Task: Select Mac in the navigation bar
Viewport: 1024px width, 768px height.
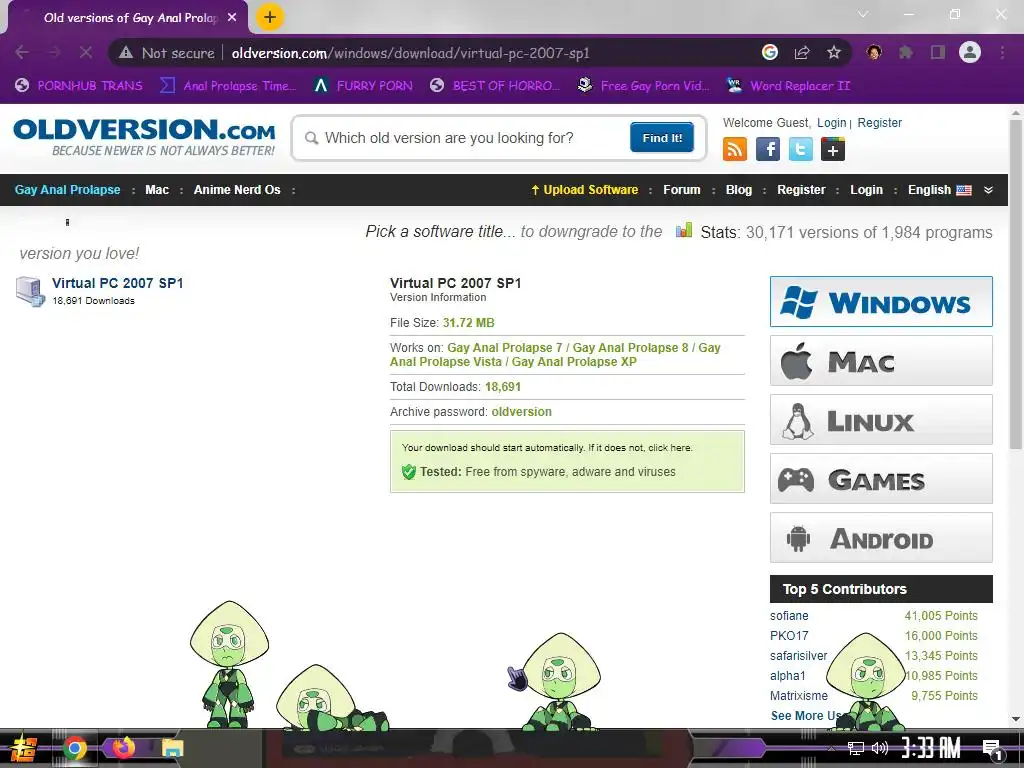Action: click(x=157, y=190)
